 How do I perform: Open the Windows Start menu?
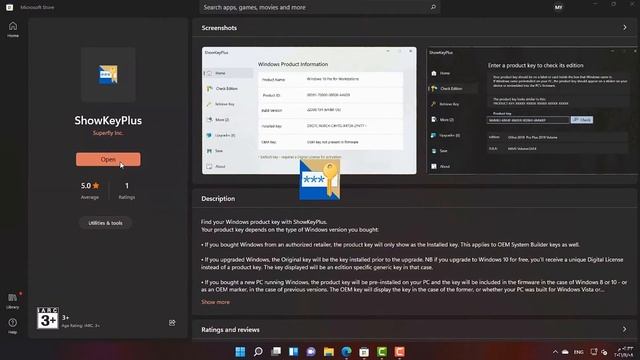[x=240, y=351]
